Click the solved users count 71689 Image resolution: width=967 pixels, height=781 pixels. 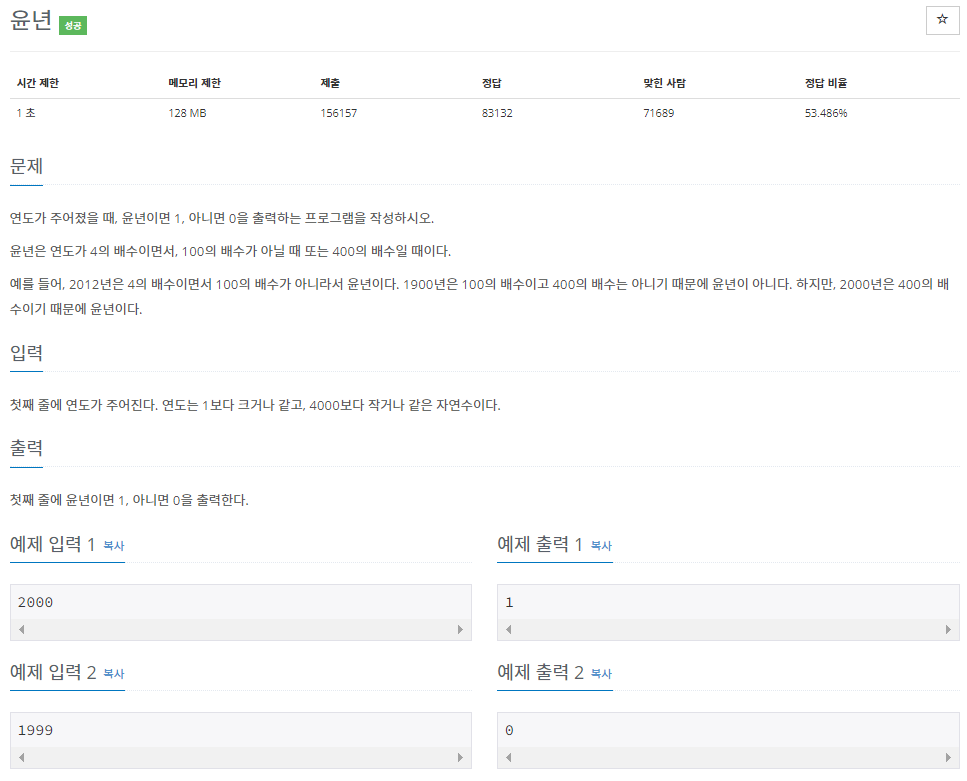659,113
